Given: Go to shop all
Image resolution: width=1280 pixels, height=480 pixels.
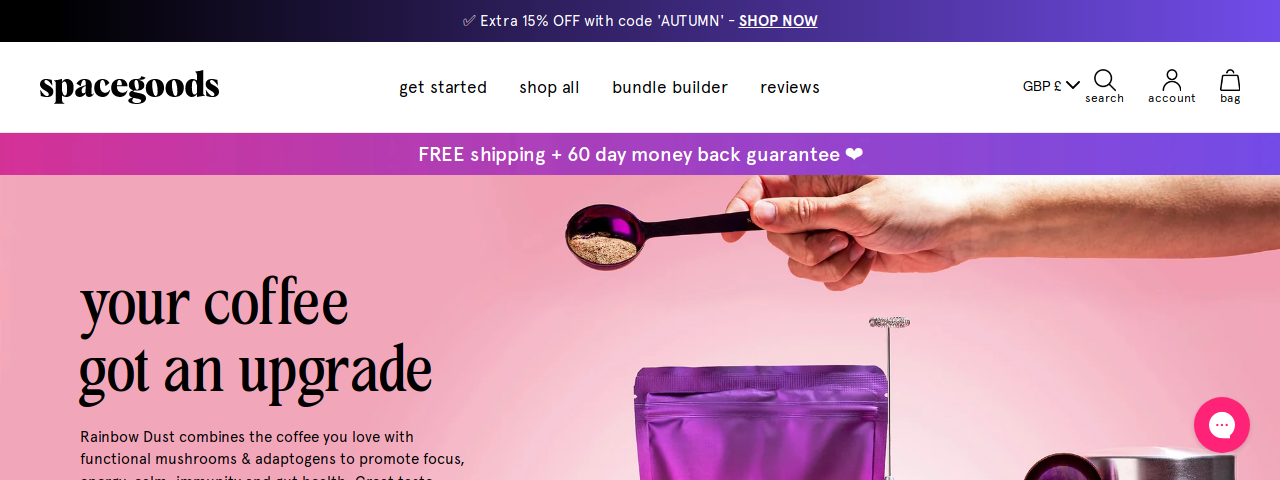Looking at the screenshot, I should [549, 87].
